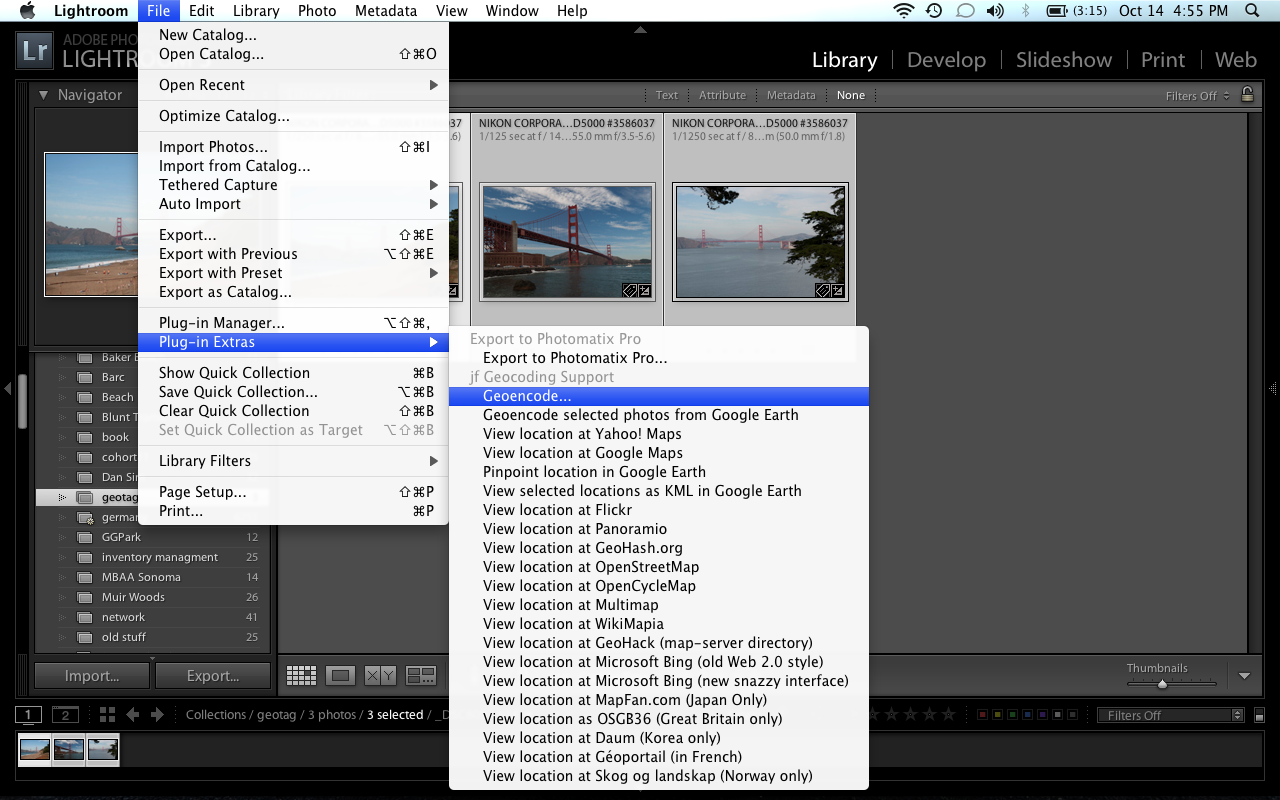Filter by green color label

click(1012, 715)
